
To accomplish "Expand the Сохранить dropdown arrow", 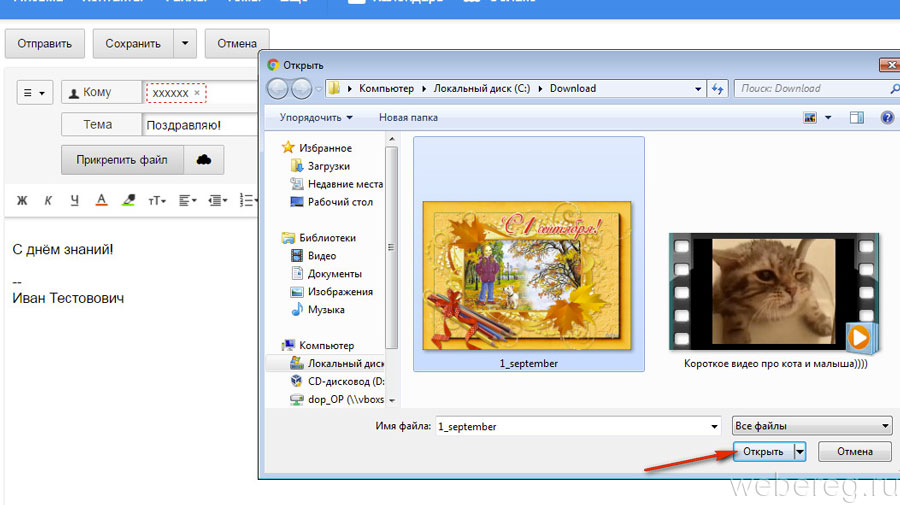I will pyautogui.click(x=185, y=44).
